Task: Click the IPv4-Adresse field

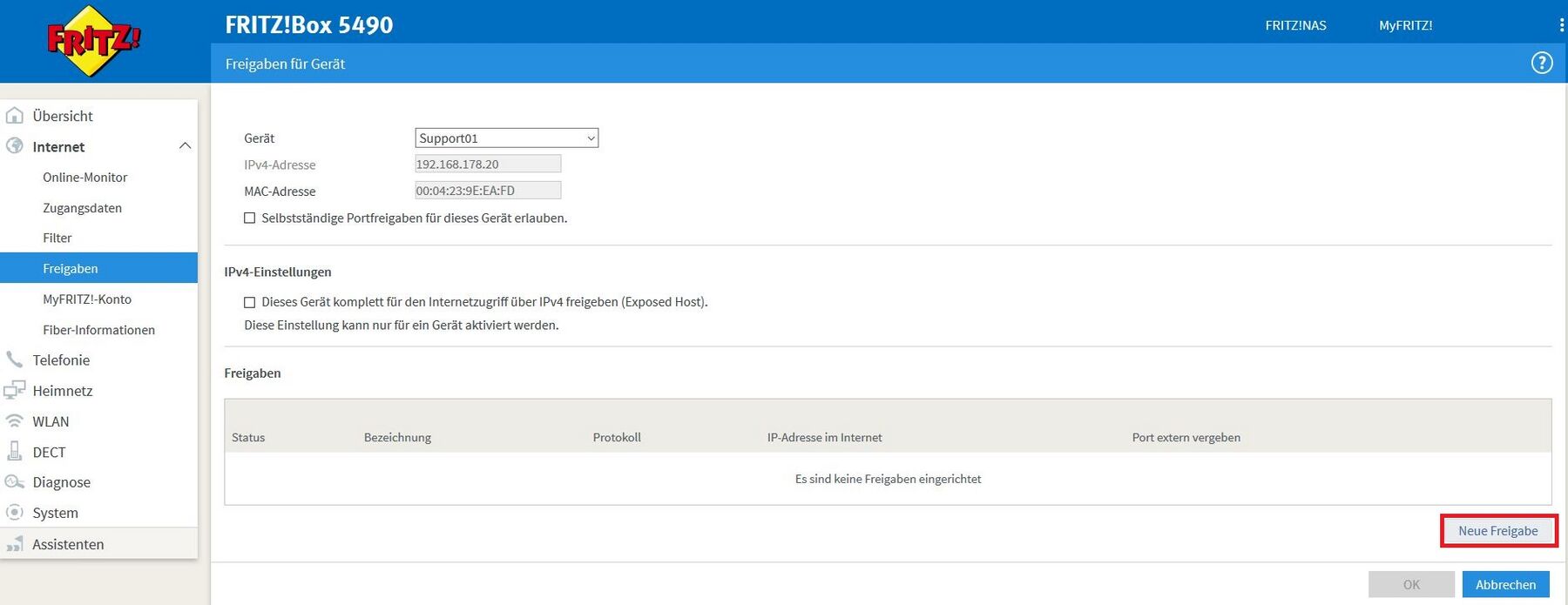Action: [x=488, y=164]
